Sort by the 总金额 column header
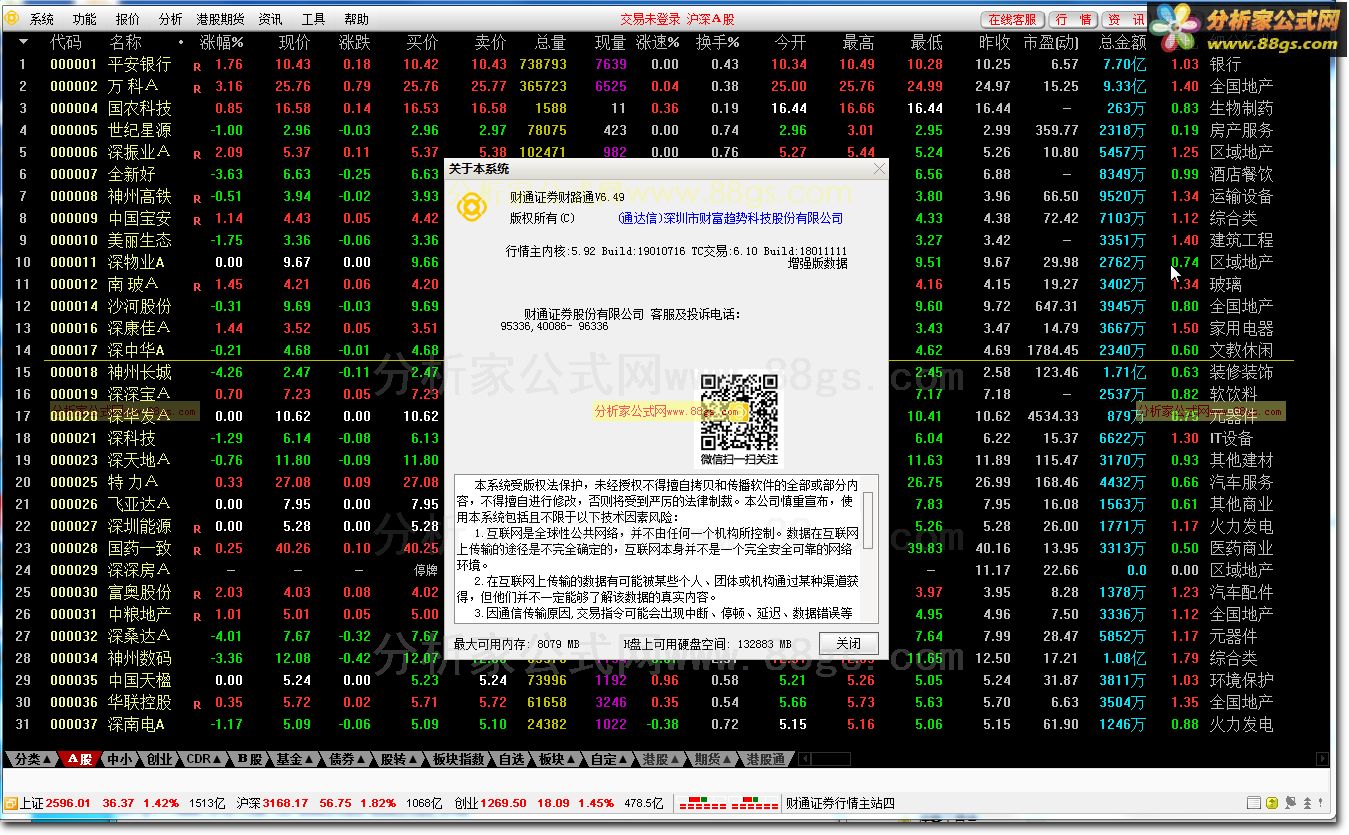1349x835 pixels. (x=1122, y=43)
